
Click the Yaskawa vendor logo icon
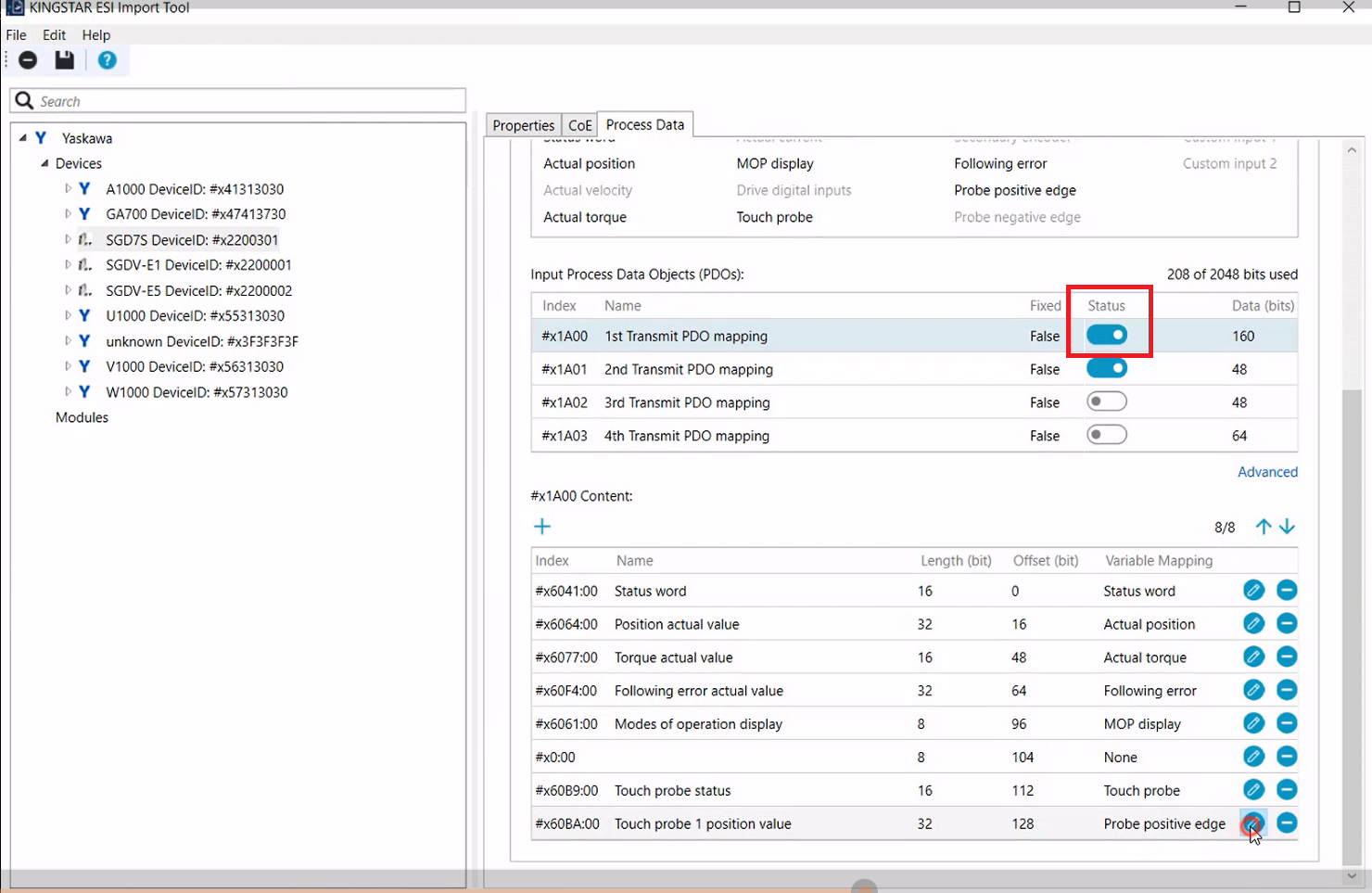click(41, 138)
